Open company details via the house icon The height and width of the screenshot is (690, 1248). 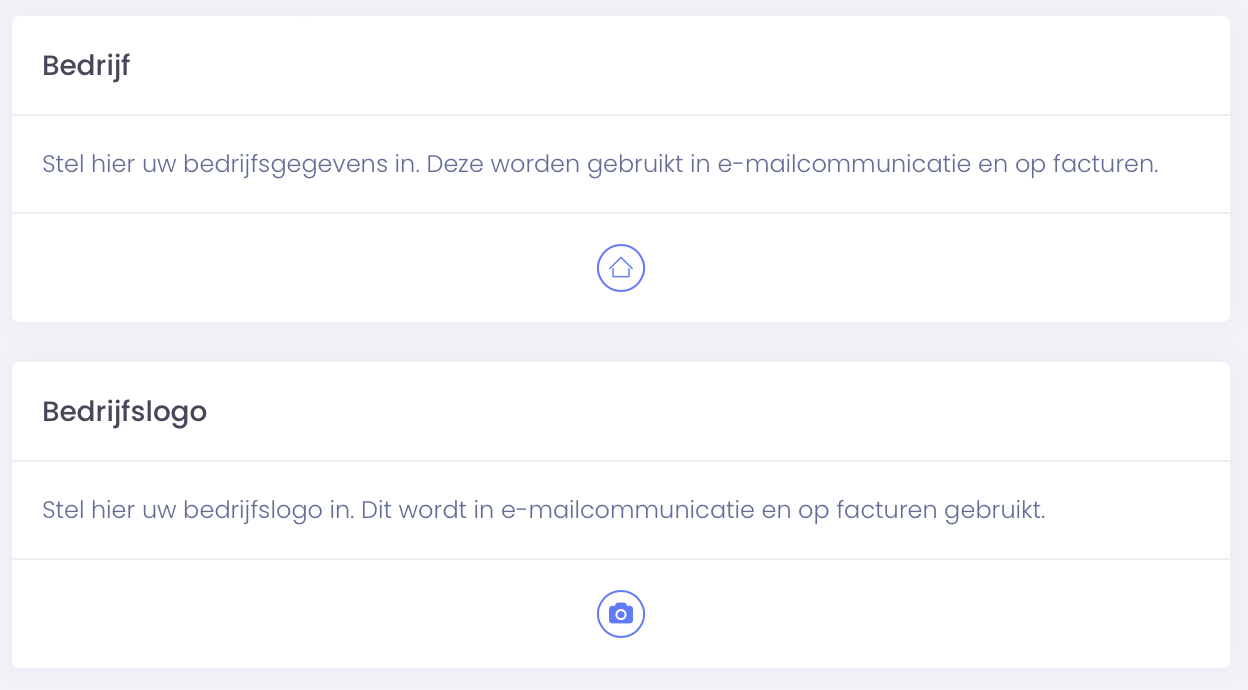pos(621,268)
